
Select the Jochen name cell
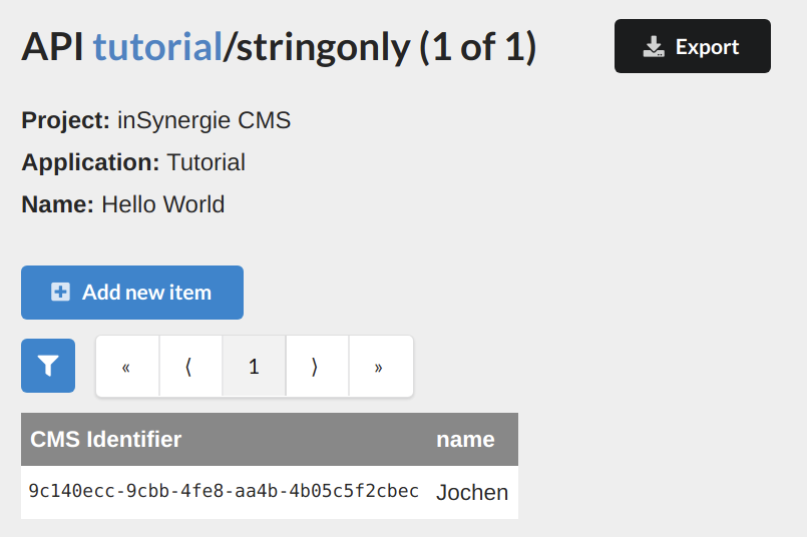472,492
